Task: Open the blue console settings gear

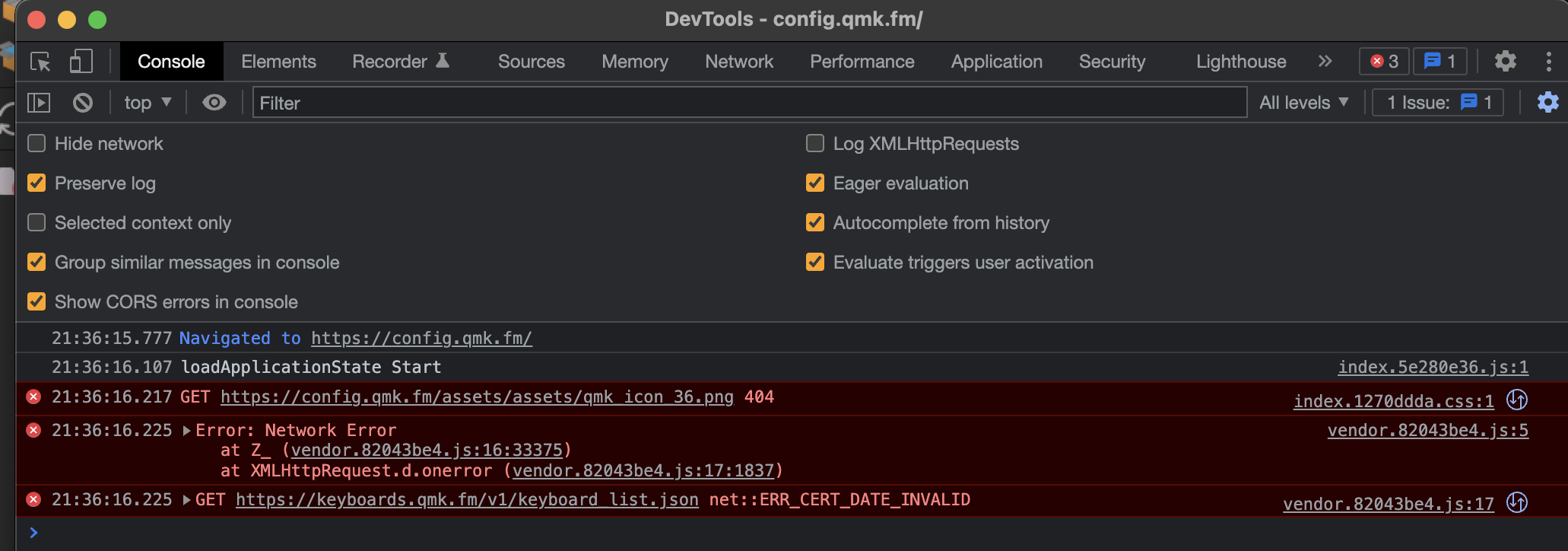Action: pyautogui.click(x=1547, y=103)
